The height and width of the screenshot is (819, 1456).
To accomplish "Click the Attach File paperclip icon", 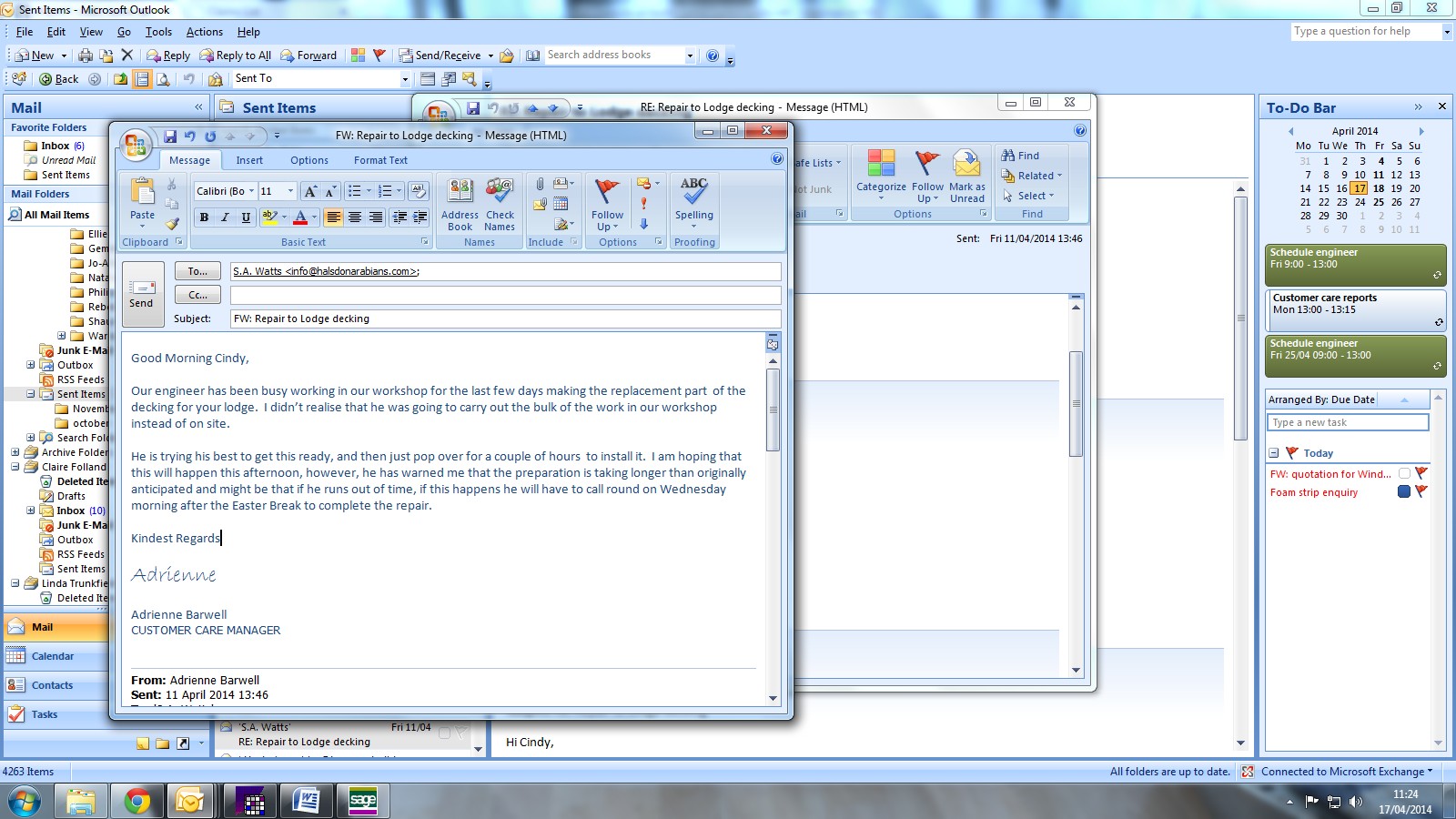I will (x=540, y=184).
